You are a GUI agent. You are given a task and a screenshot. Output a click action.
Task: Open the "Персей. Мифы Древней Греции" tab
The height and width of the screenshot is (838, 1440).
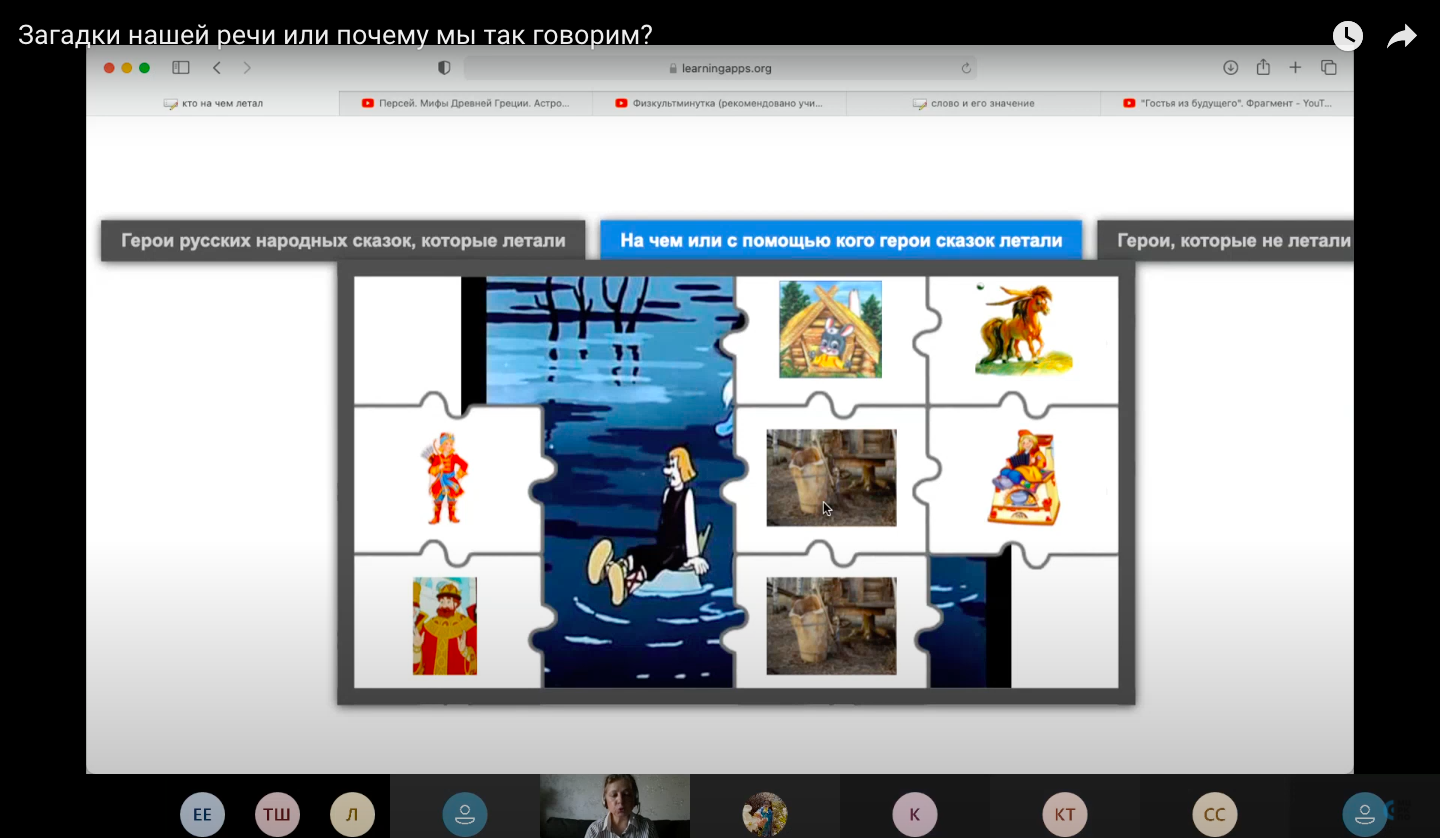[466, 103]
